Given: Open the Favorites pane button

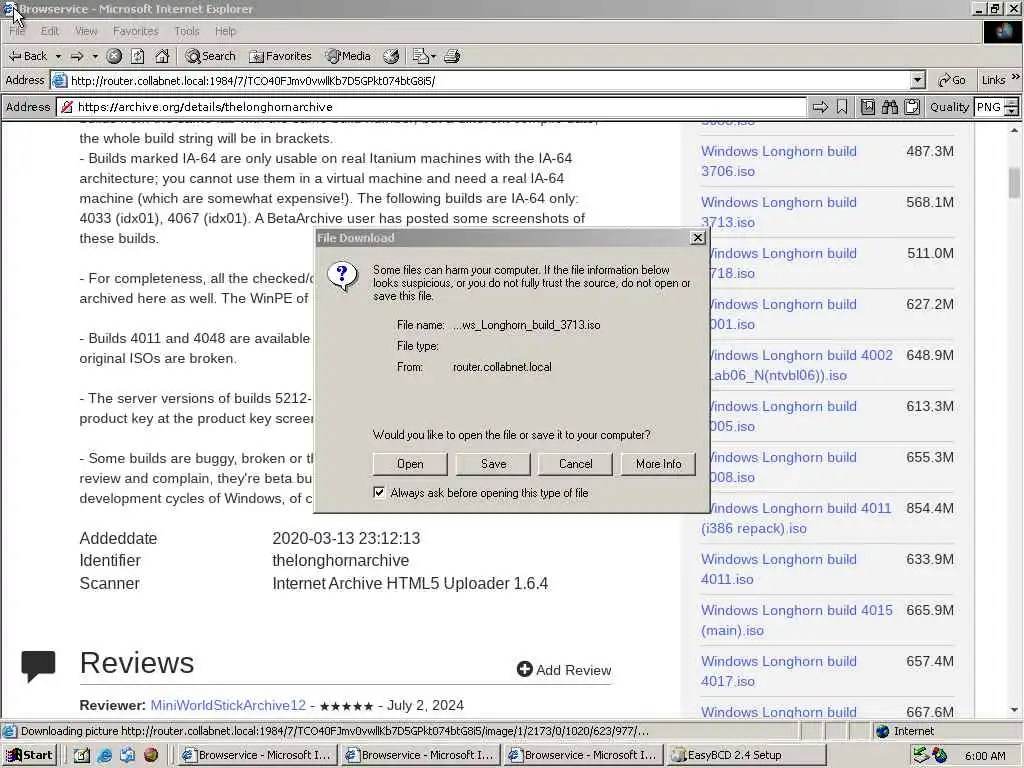Looking at the screenshot, I should [x=280, y=56].
